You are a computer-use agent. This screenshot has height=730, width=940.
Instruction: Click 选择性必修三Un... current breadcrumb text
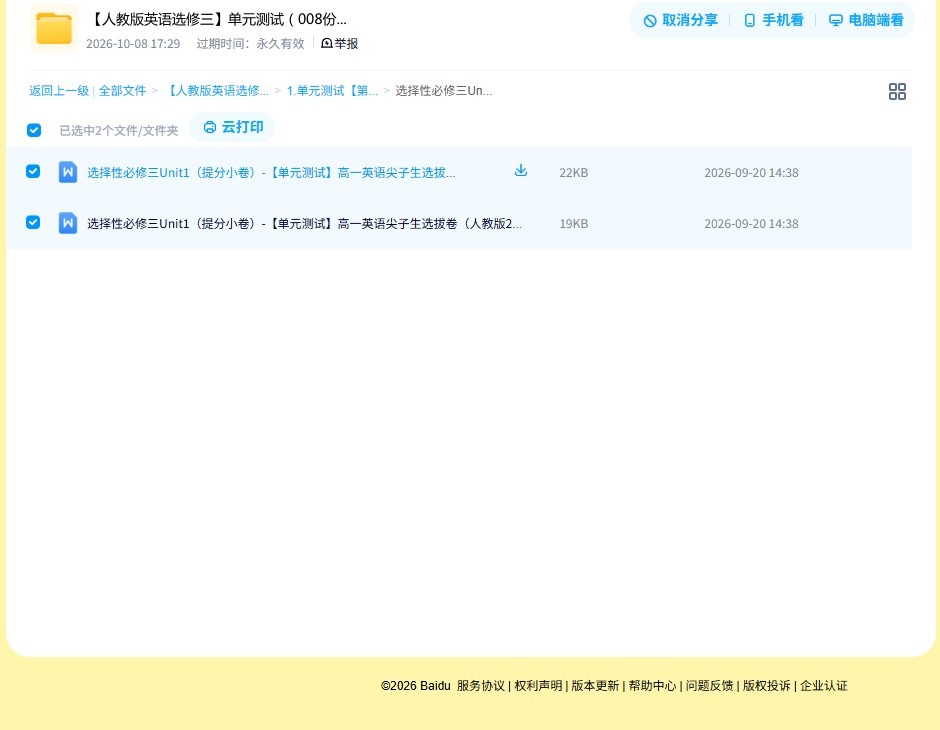click(x=444, y=91)
